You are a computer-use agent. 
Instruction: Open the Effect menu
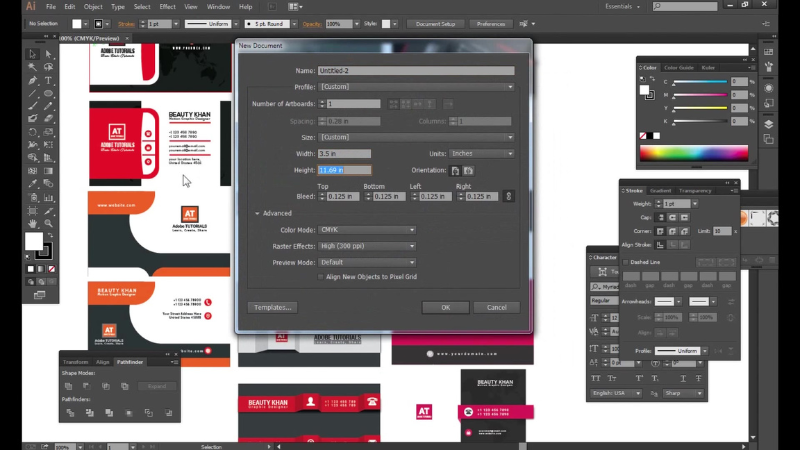tap(167, 7)
